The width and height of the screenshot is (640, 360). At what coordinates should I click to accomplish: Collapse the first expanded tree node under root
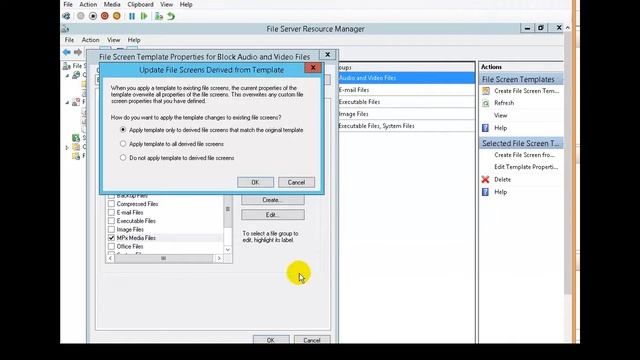click(67, 76)
